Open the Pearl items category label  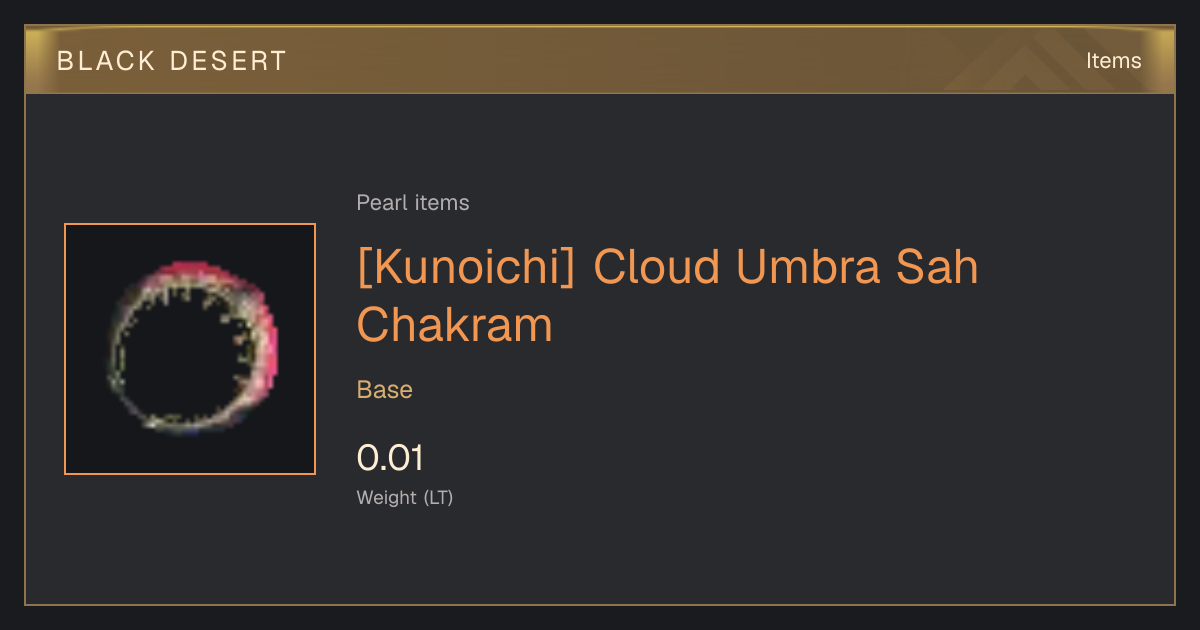coord(413,203)
